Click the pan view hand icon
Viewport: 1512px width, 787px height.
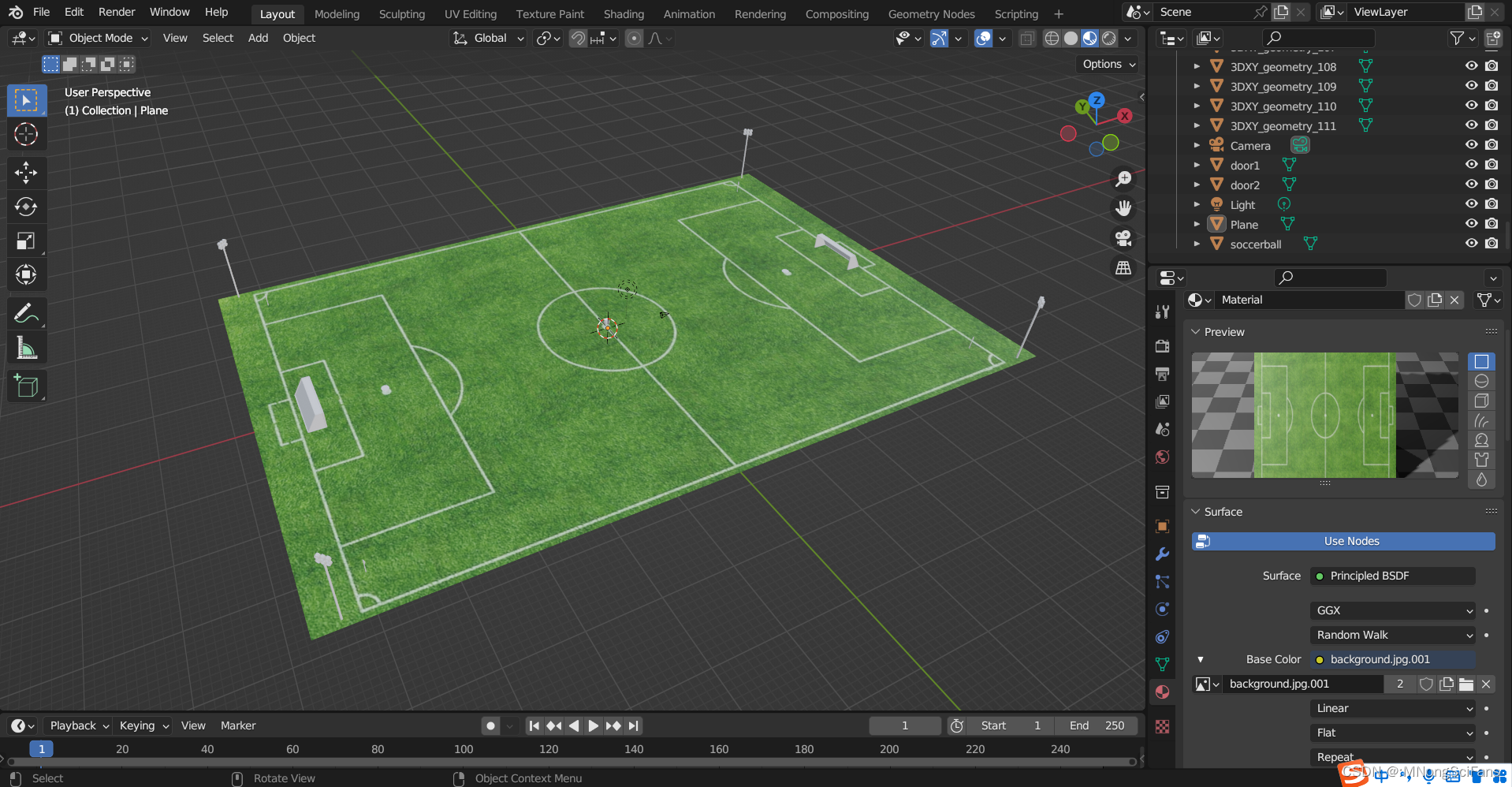(x=1123, y=208)
